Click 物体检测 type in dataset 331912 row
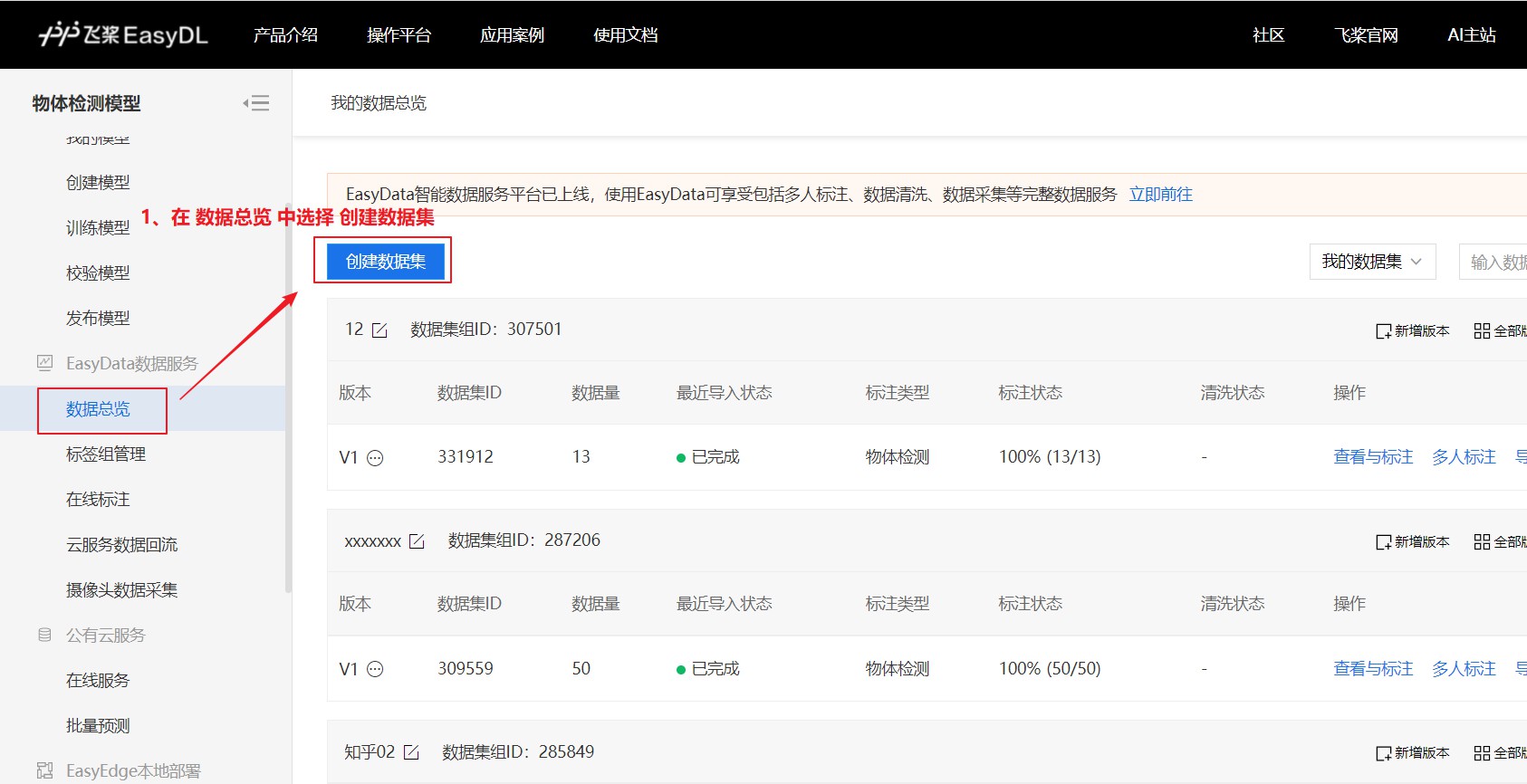 point(898,457)
